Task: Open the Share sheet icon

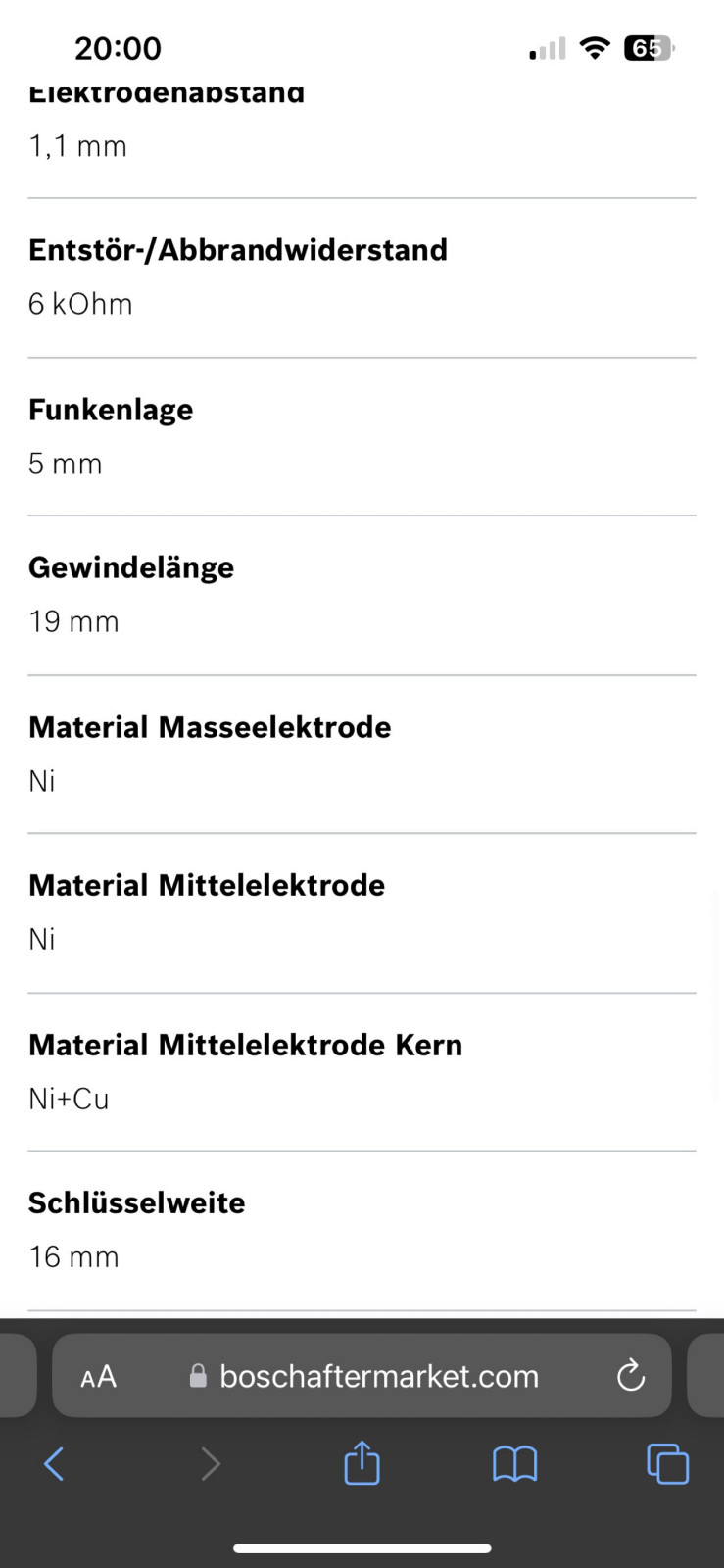Action: tap(362, 1463)
